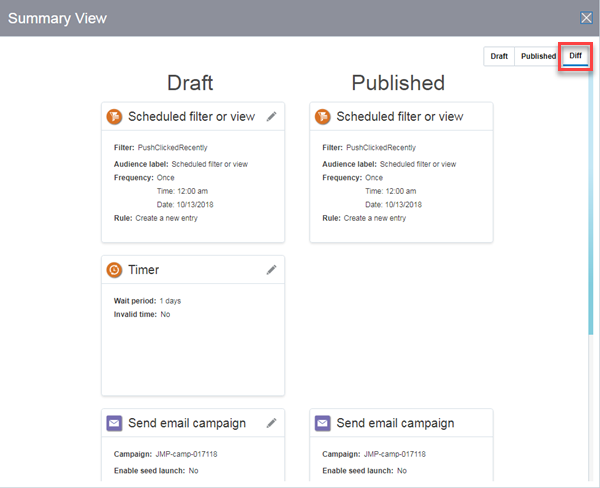Click the Published email campaign envelope icon

click(323, 423)
